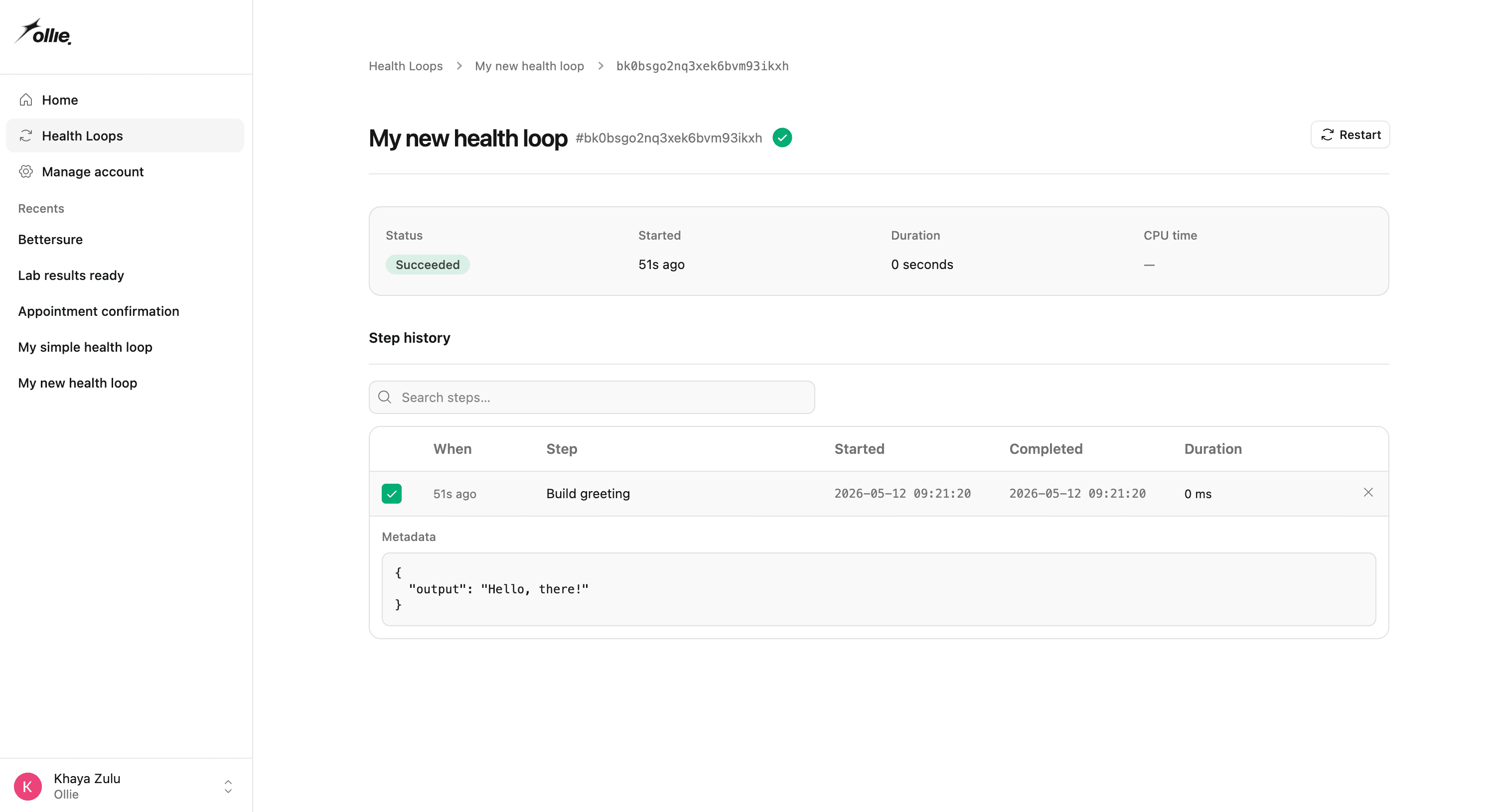Restart the health loop run

click(1350, 135)
